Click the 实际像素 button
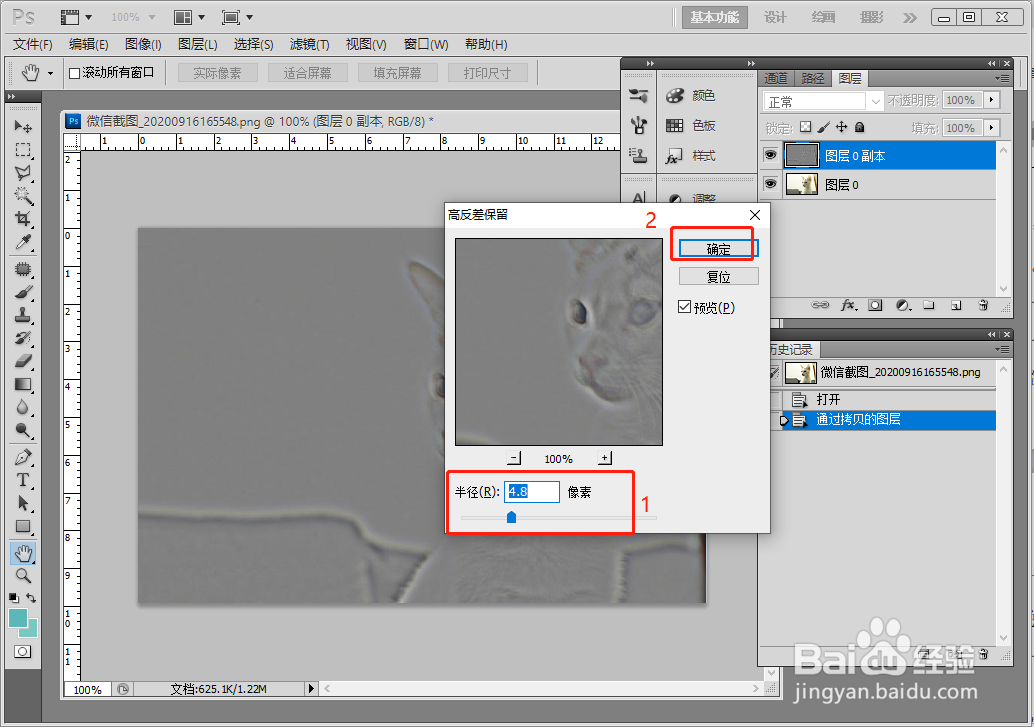Screen dimensions: 1034x727 point(217,73)
